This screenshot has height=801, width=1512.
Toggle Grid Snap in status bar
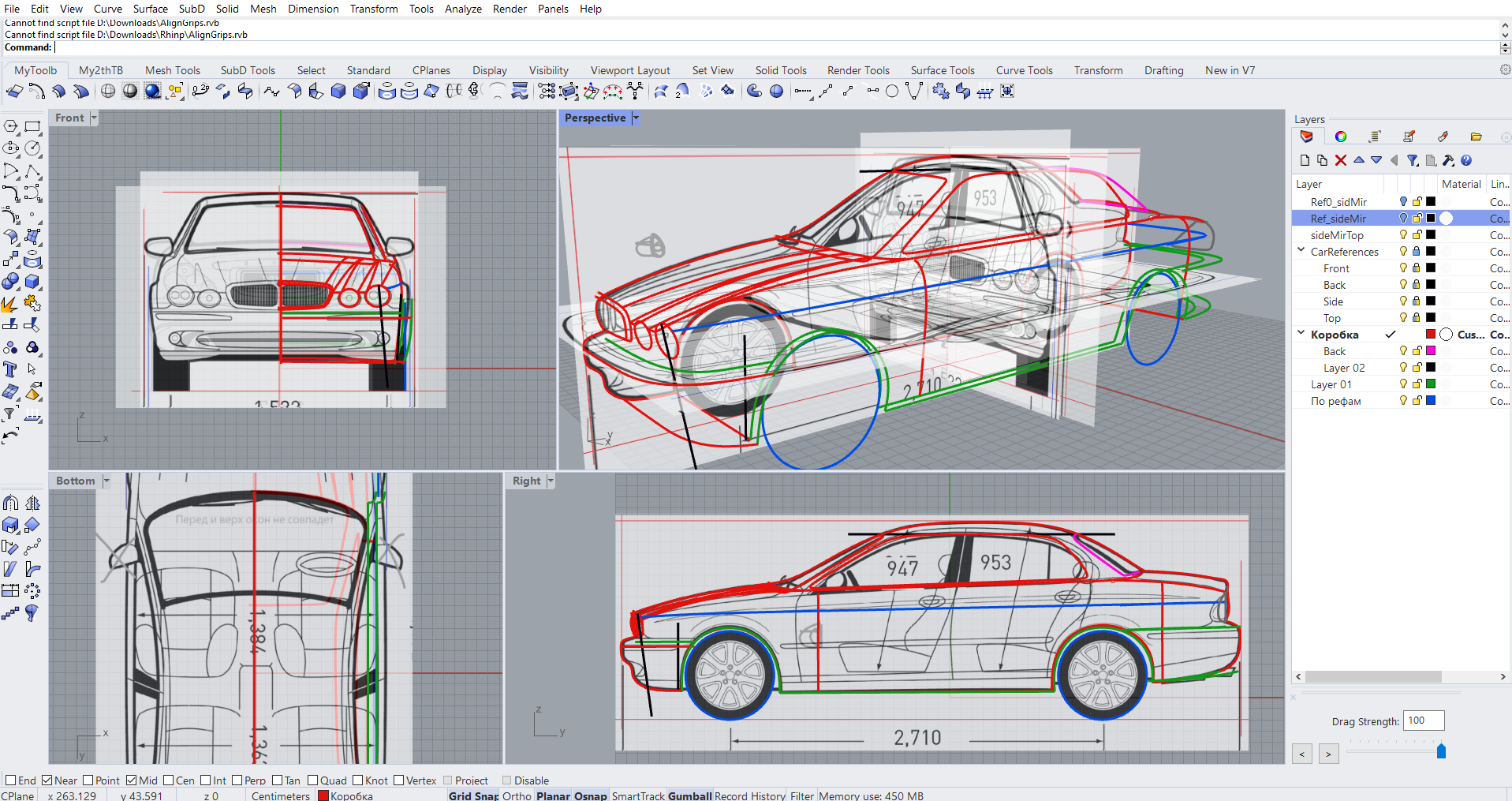tap(473, 795)
